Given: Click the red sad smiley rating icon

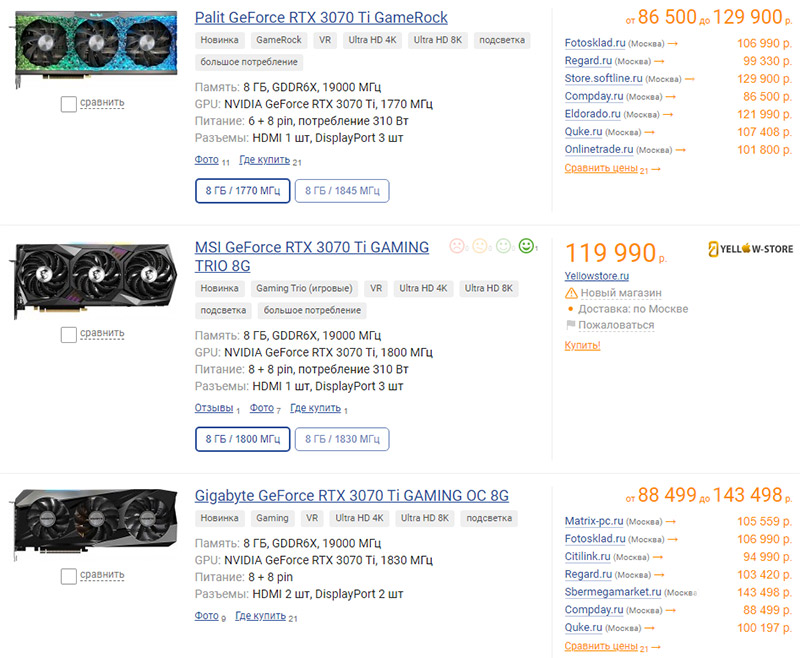Looking at the screenshot, I should click(x=456, y=245).
